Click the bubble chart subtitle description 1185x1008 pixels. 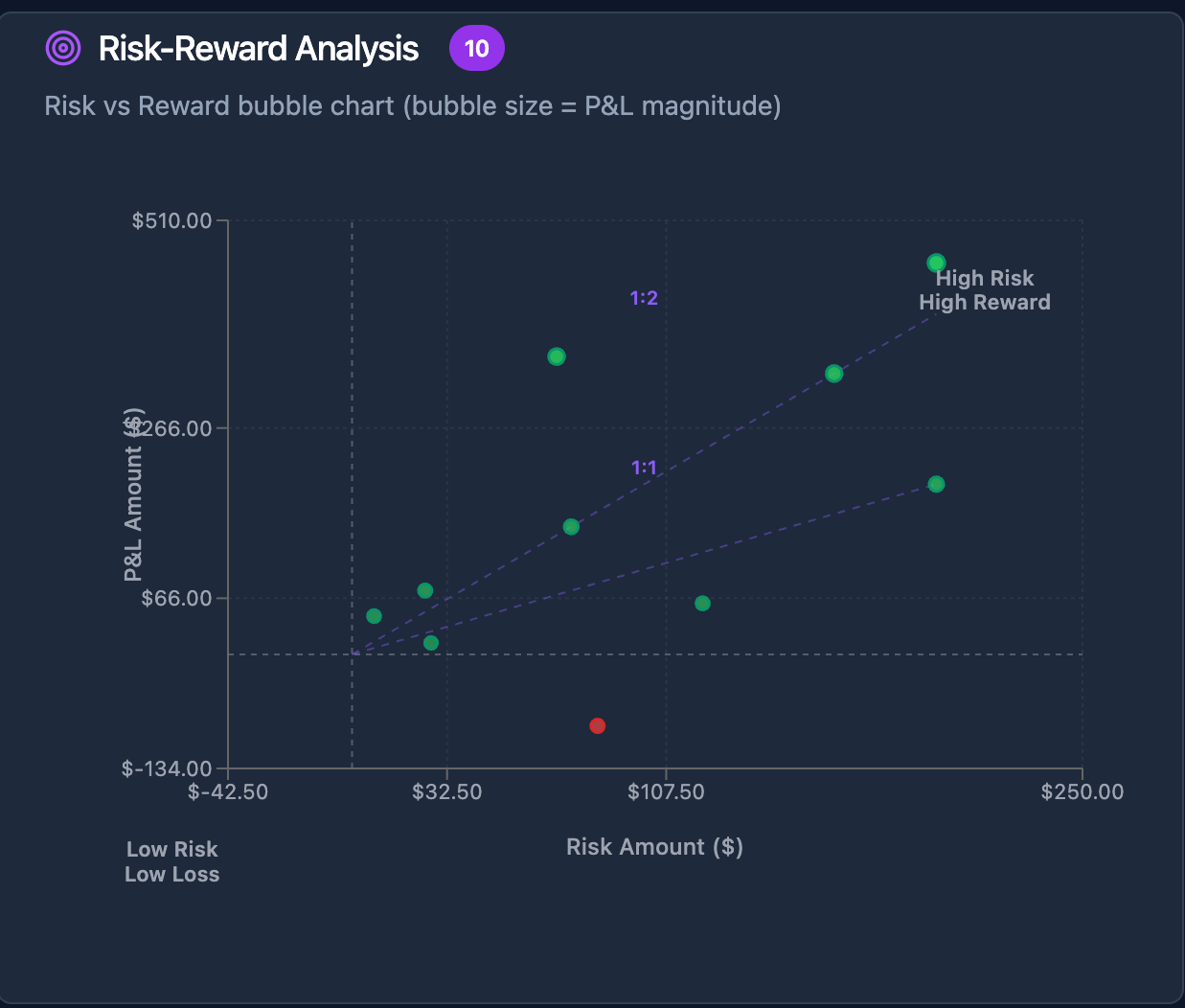(413, 105)
